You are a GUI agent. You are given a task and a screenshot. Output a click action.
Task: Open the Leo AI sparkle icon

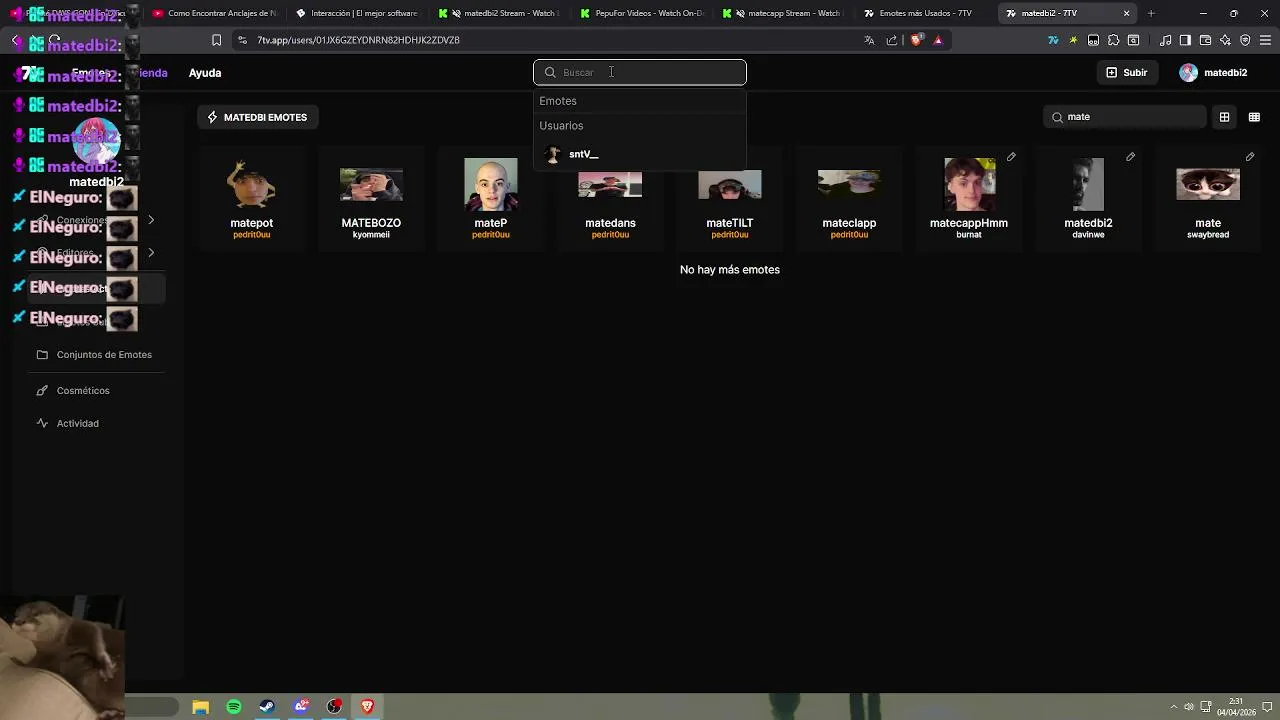click(1225, 40)
